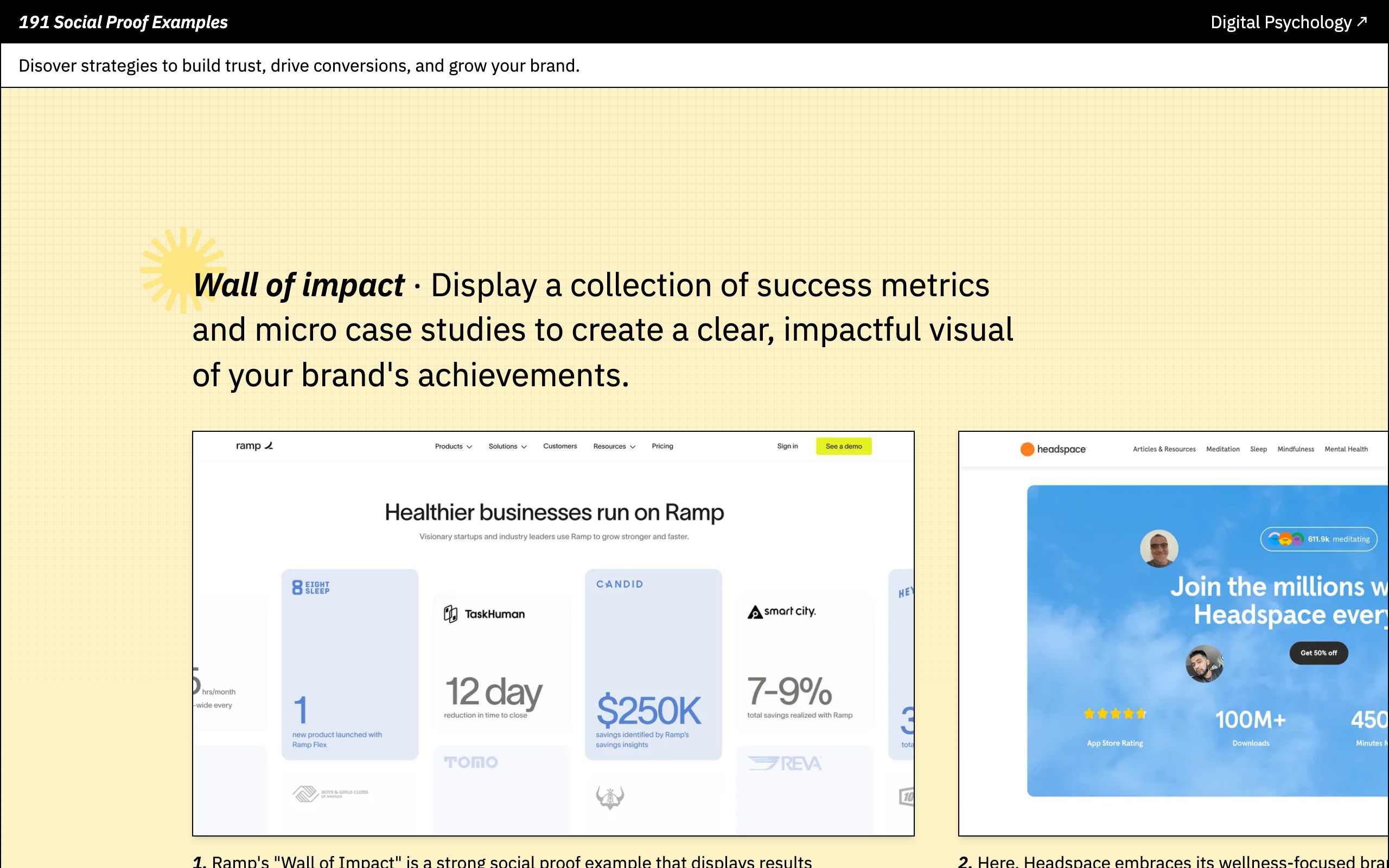
Task: Click the older man's avatar photo
Action: coord(1159,548)
